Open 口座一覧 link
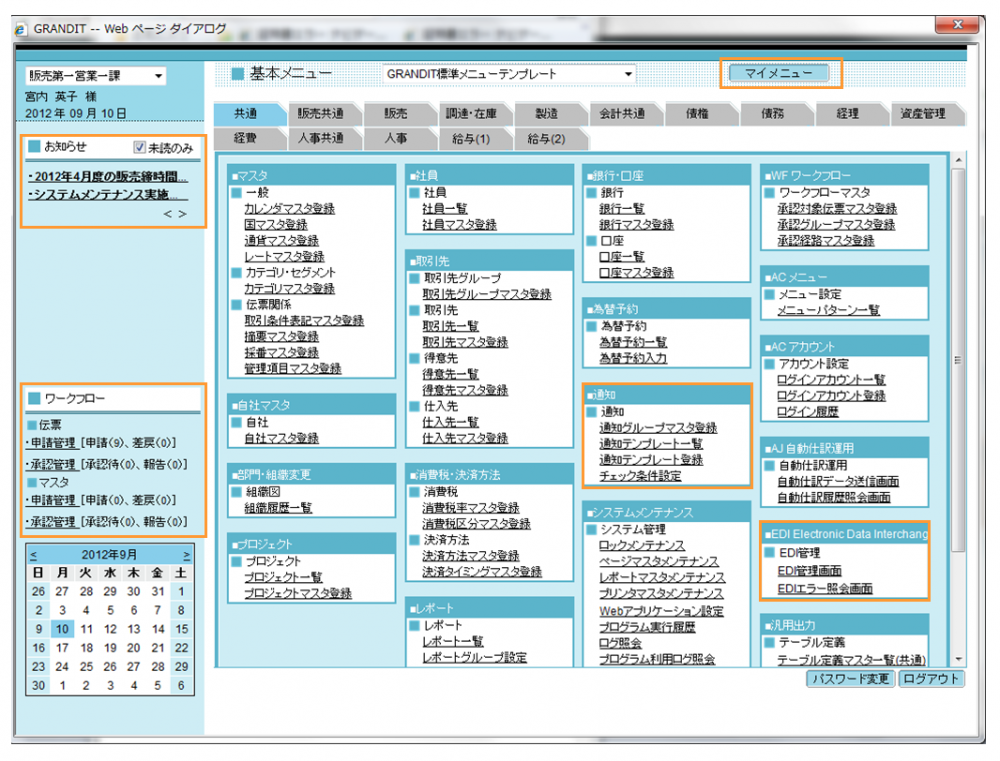The height and width of the screenshot is (761, 1000). pos(622,256)
